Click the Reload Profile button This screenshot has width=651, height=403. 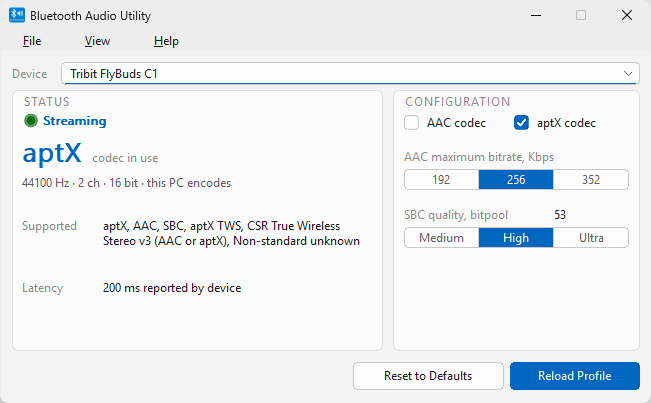pos(575,376)
